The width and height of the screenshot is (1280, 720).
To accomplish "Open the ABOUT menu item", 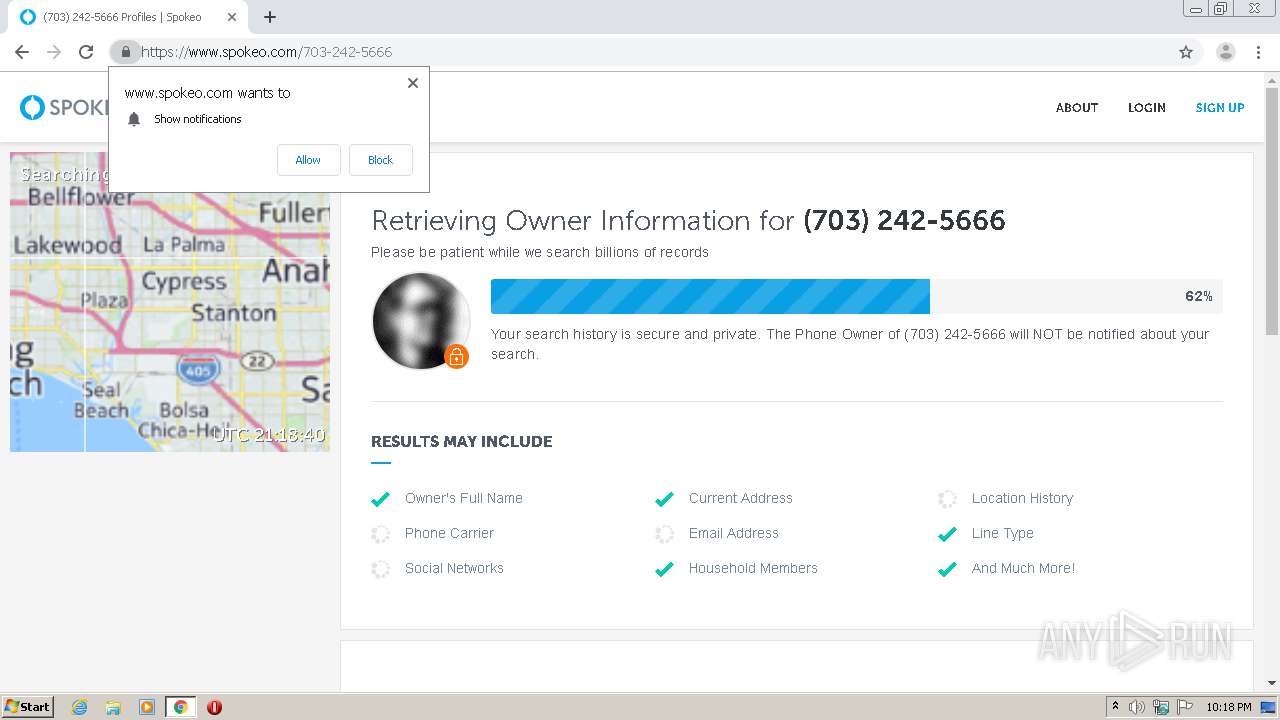I will coord(1077,107).
